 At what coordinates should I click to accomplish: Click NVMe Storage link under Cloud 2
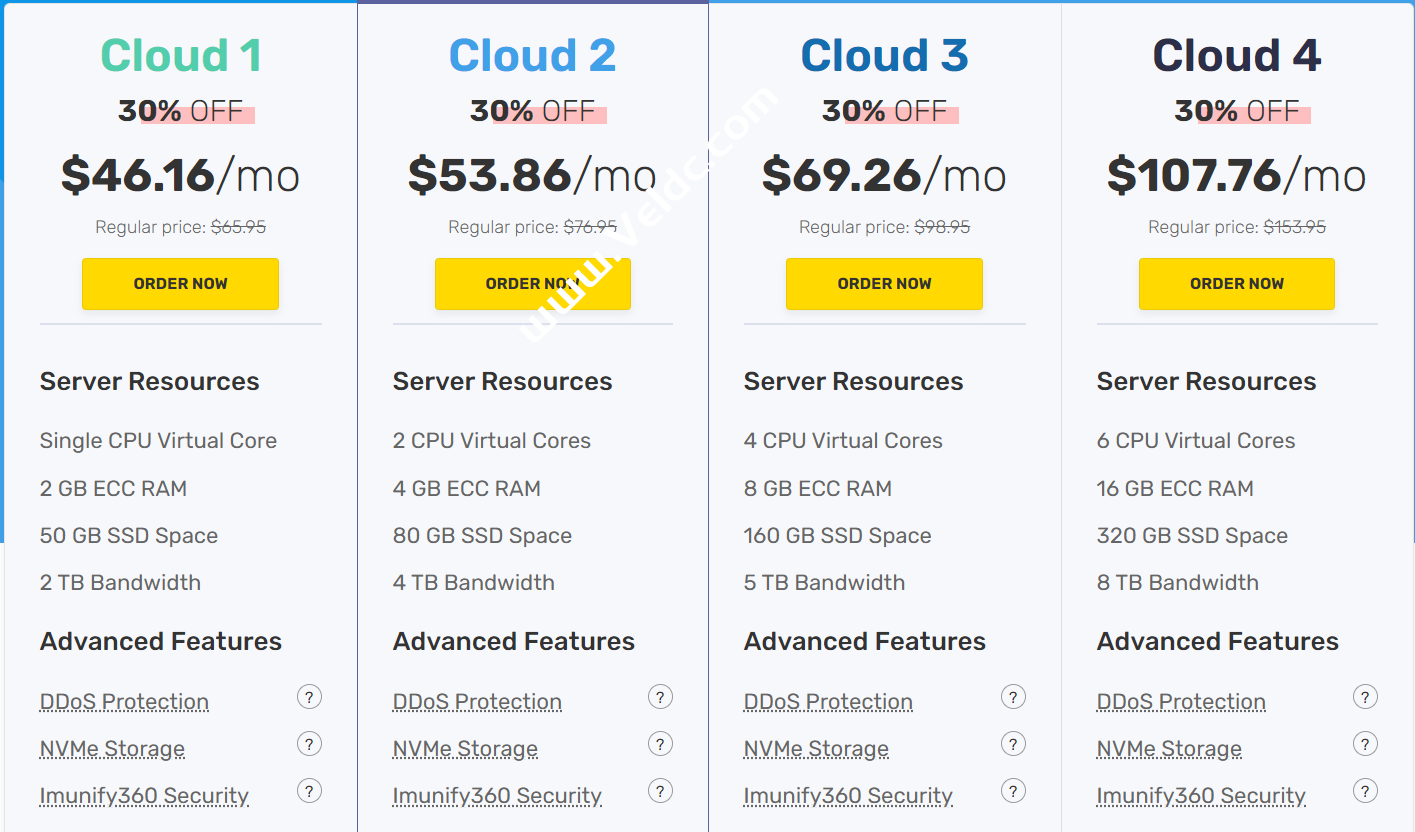pyautogui.click(x=465, y=749)
